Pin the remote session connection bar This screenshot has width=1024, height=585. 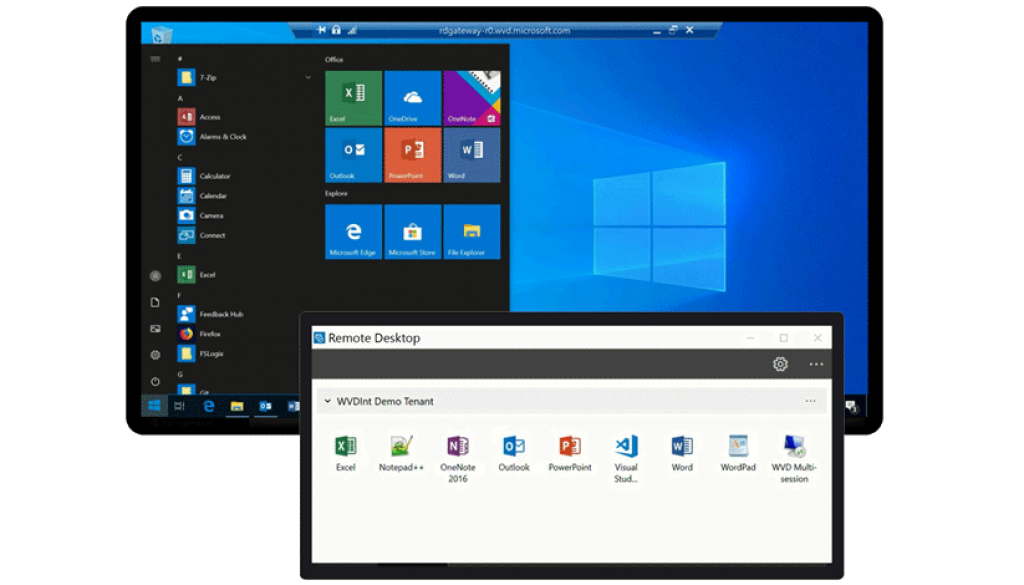pos(321,29)
